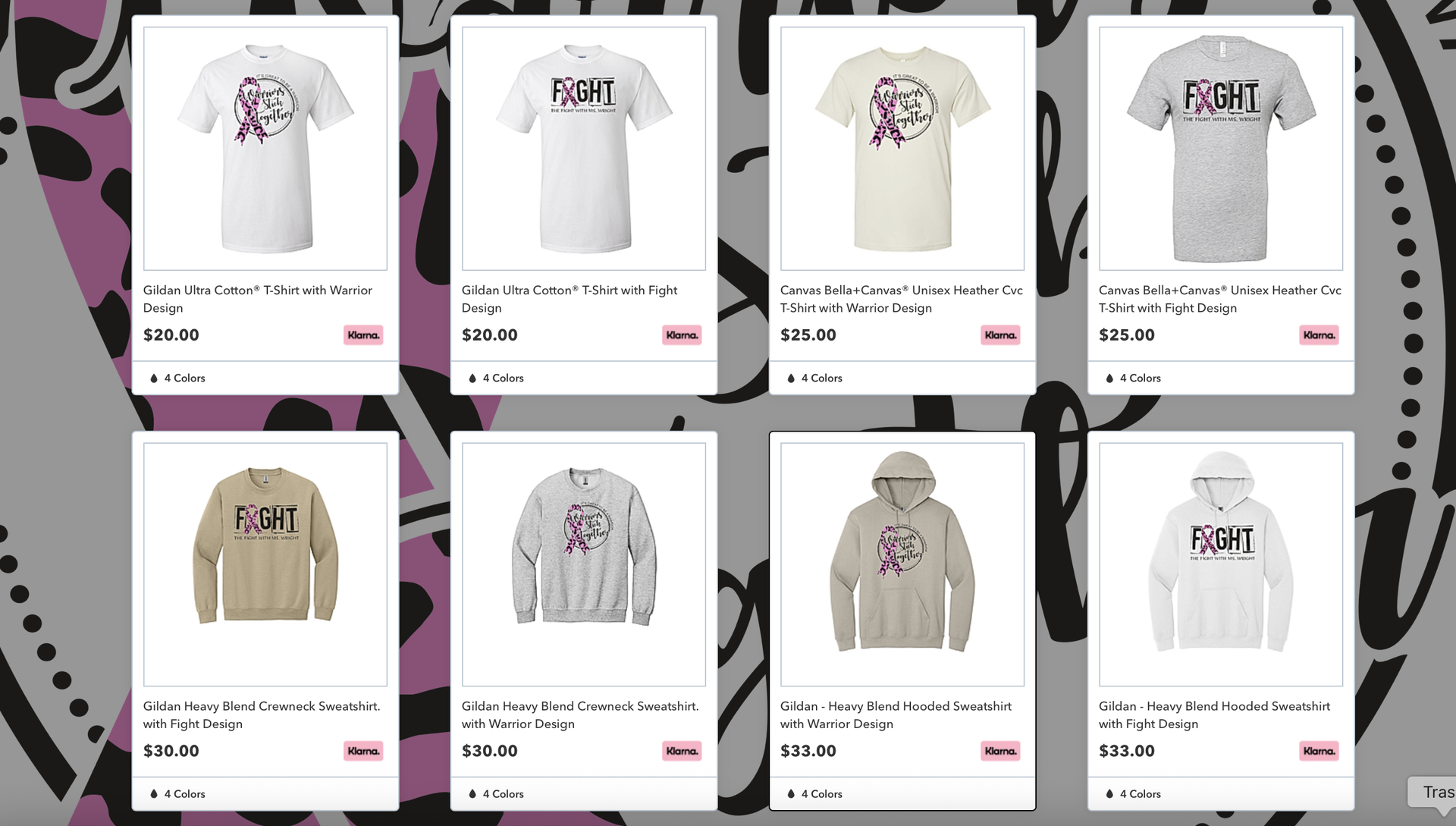
Task: Click Klarna badge on Hooded Sweatshirt Warrior Design
Action: click(1000, 751)
